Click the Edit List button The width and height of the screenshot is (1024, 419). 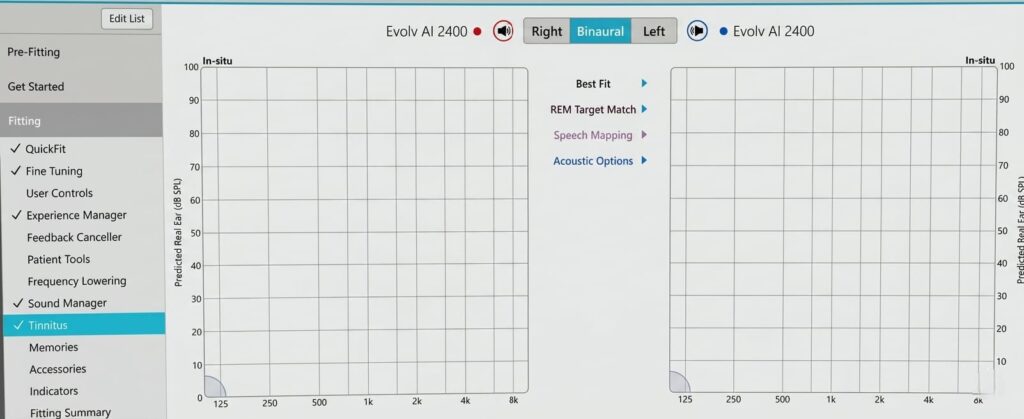pos(127,18)
